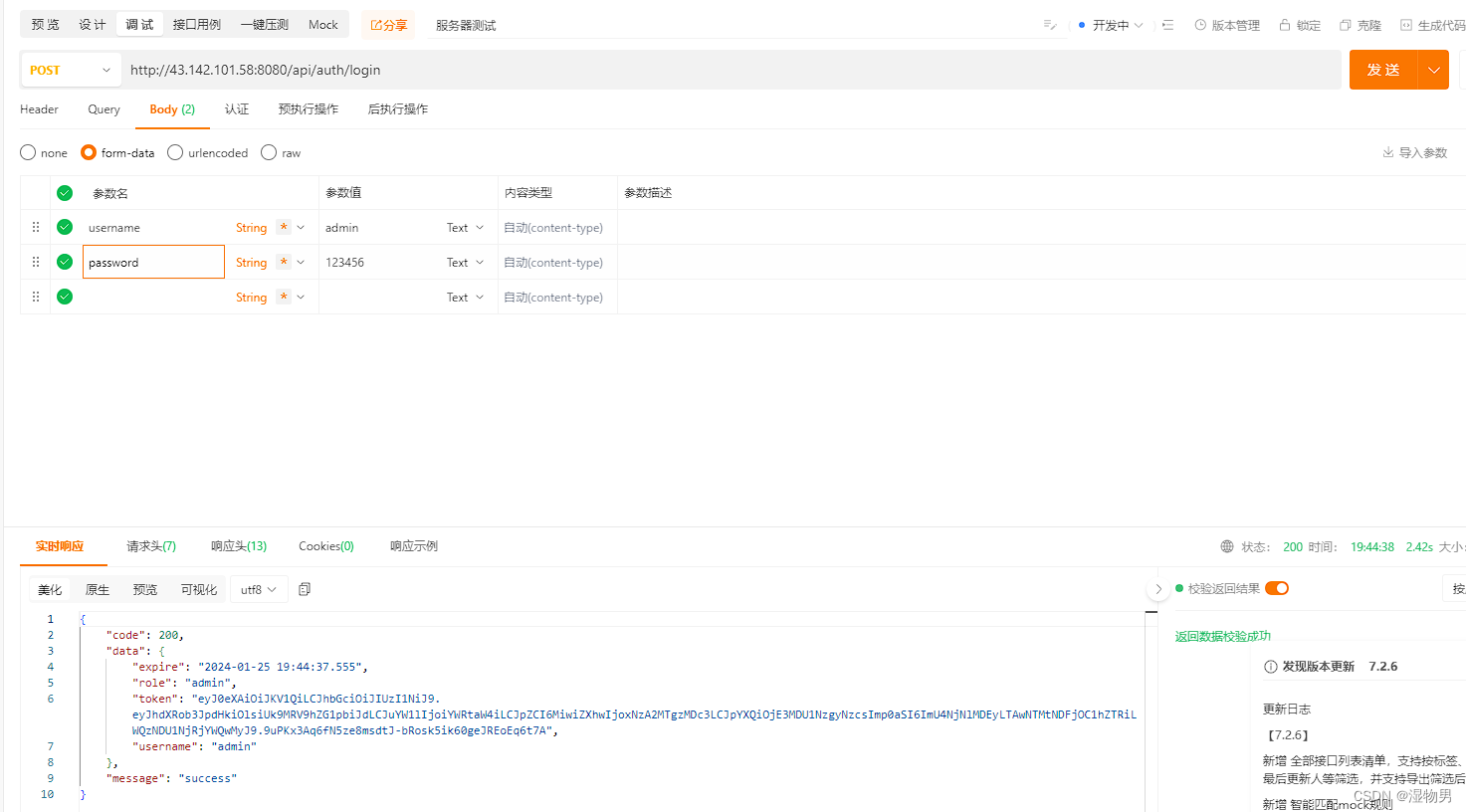Click the request URL input field
Screen dimensions: 1466x812
(732, 70)
